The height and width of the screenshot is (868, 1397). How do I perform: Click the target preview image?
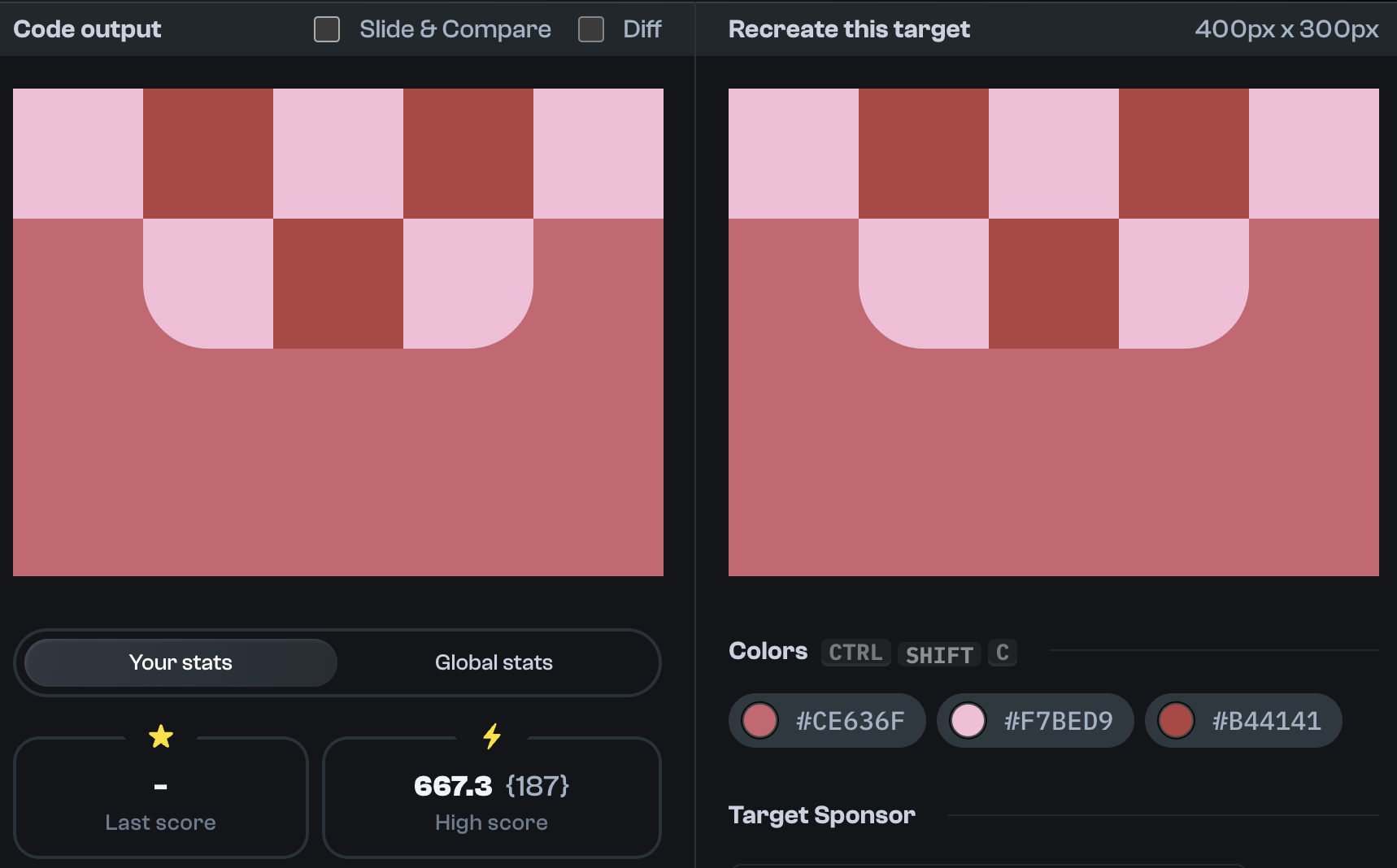coord(1054,332)
